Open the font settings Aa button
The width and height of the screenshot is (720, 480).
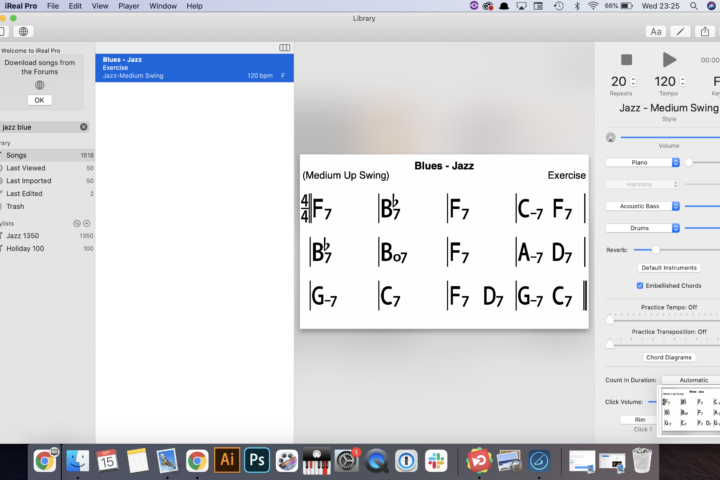656,31
